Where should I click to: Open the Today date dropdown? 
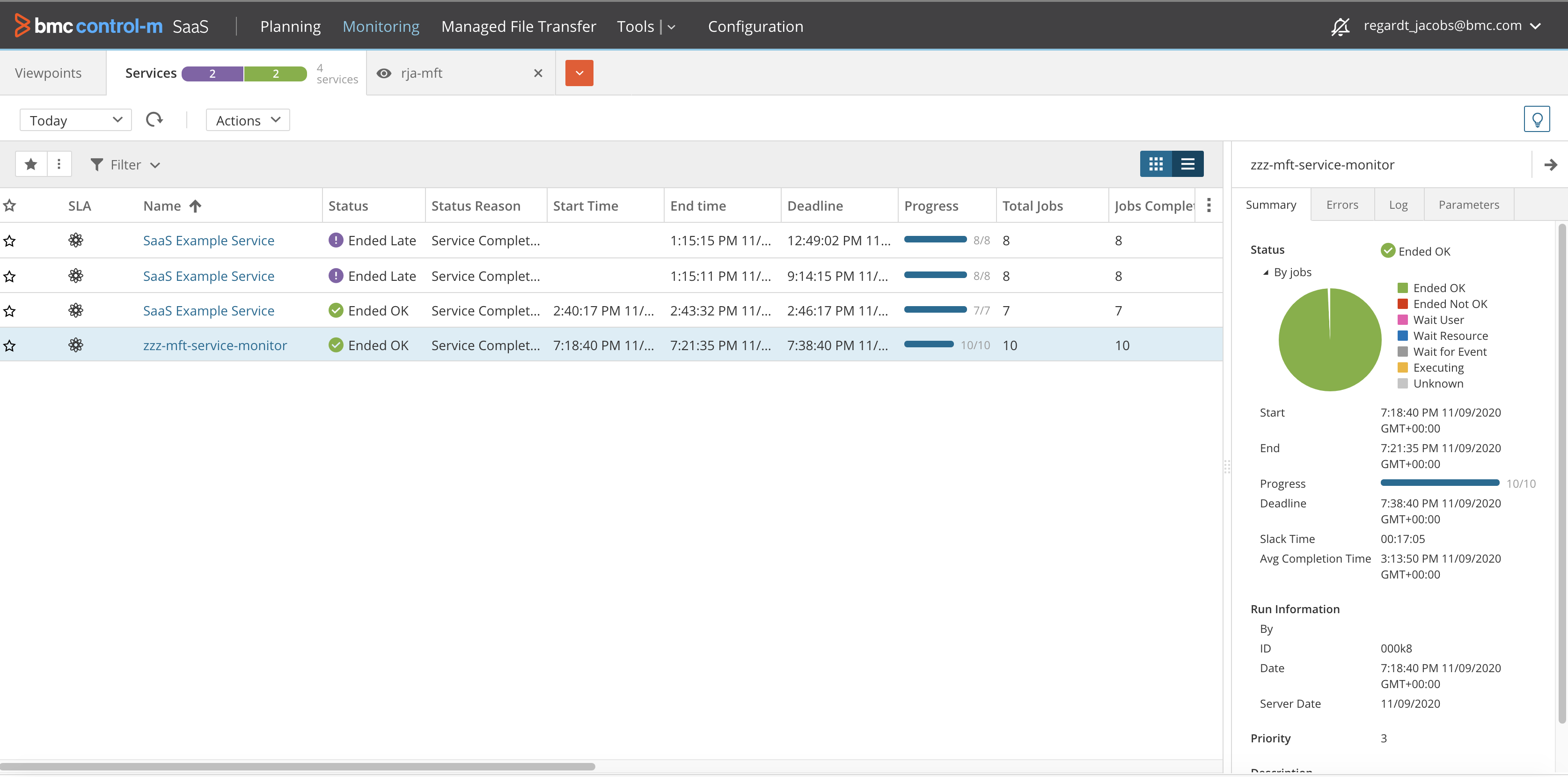point(75,120)
